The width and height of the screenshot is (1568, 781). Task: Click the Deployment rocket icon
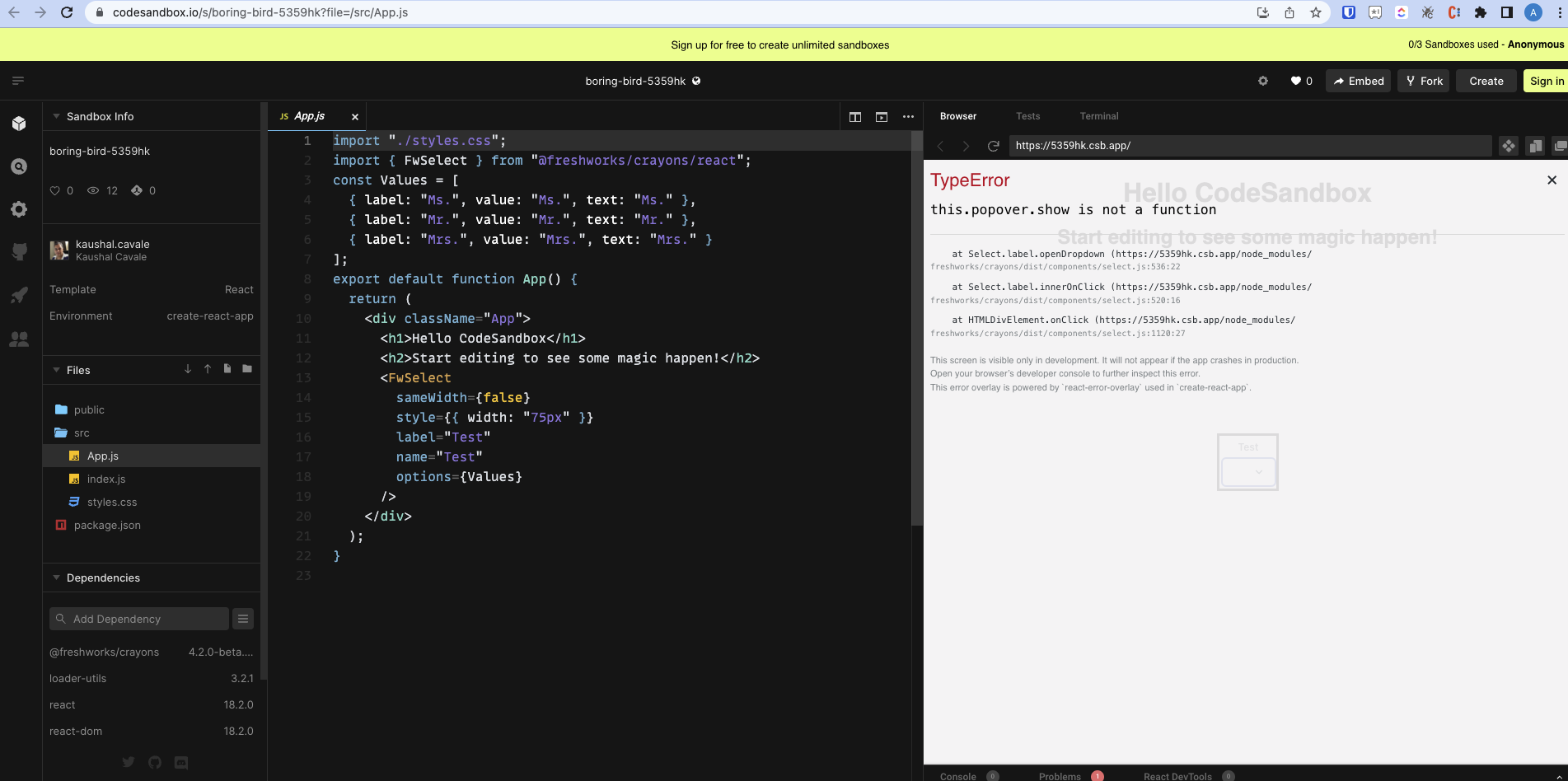click(x=19, y=295)
